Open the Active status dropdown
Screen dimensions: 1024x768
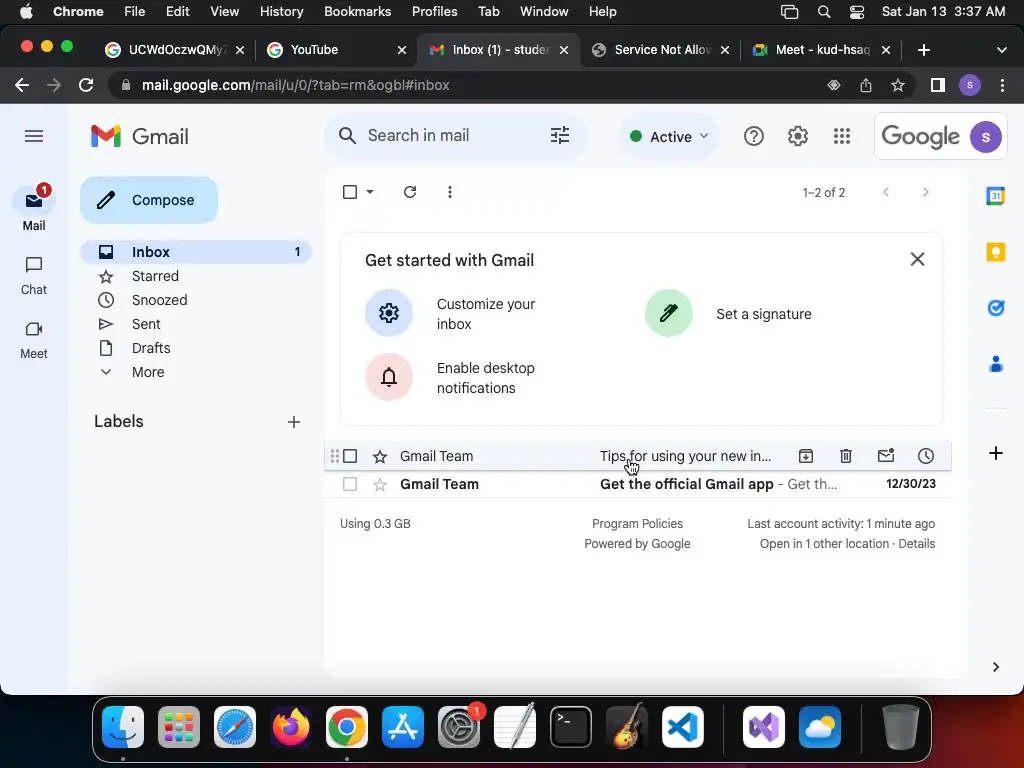[669, 136]
